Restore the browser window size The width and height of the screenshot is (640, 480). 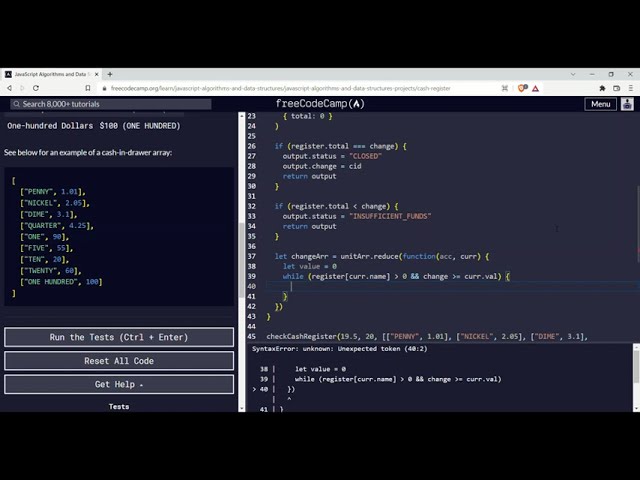point(611,74)
